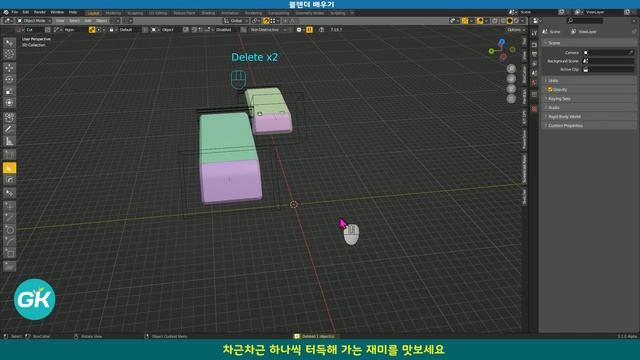Click the Background Scene field

pyautogui.click(x=608, y=61)
